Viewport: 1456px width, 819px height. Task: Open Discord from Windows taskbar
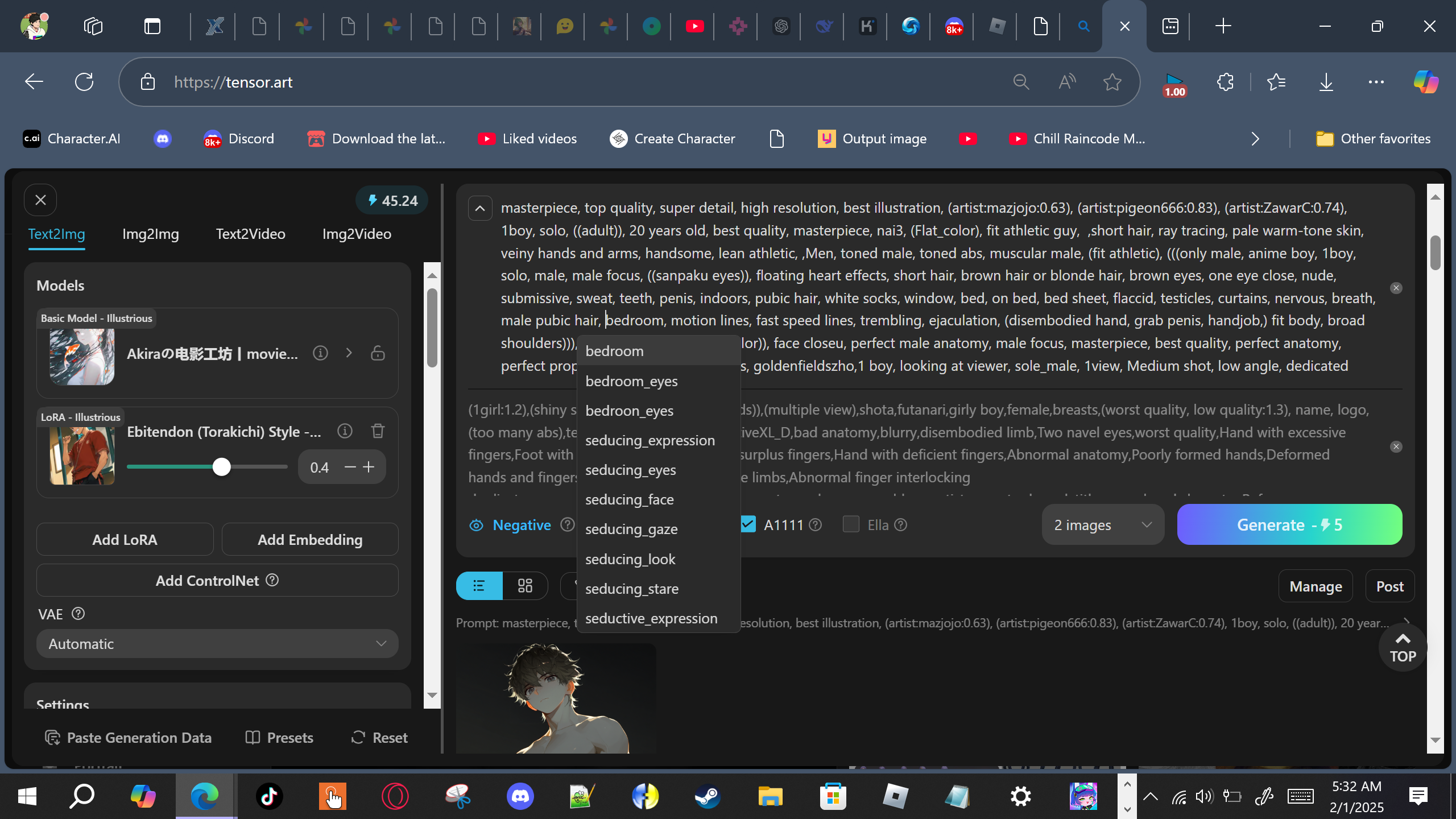pos(520,796)
